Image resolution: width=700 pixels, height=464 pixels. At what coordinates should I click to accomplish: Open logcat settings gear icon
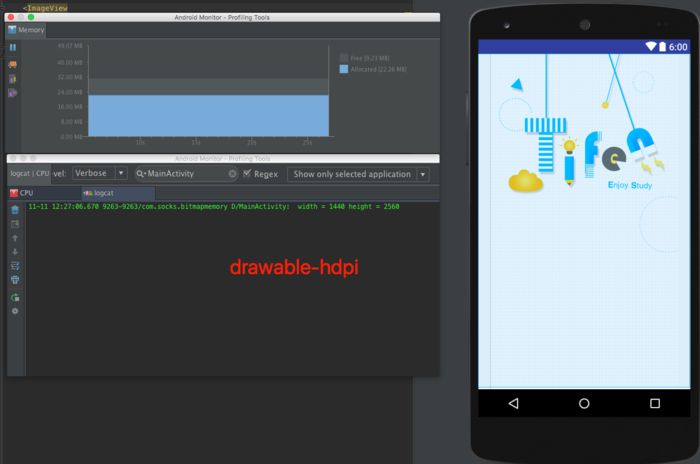point(15,311)
